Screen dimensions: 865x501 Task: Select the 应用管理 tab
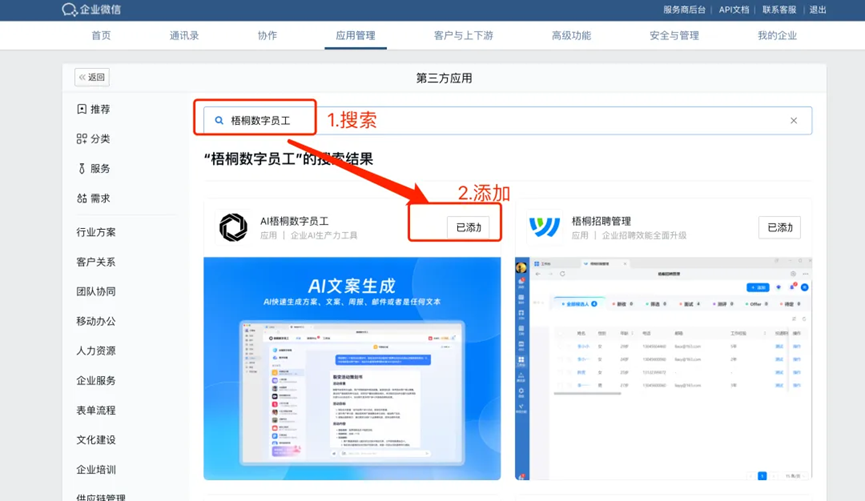pos(355,35)
